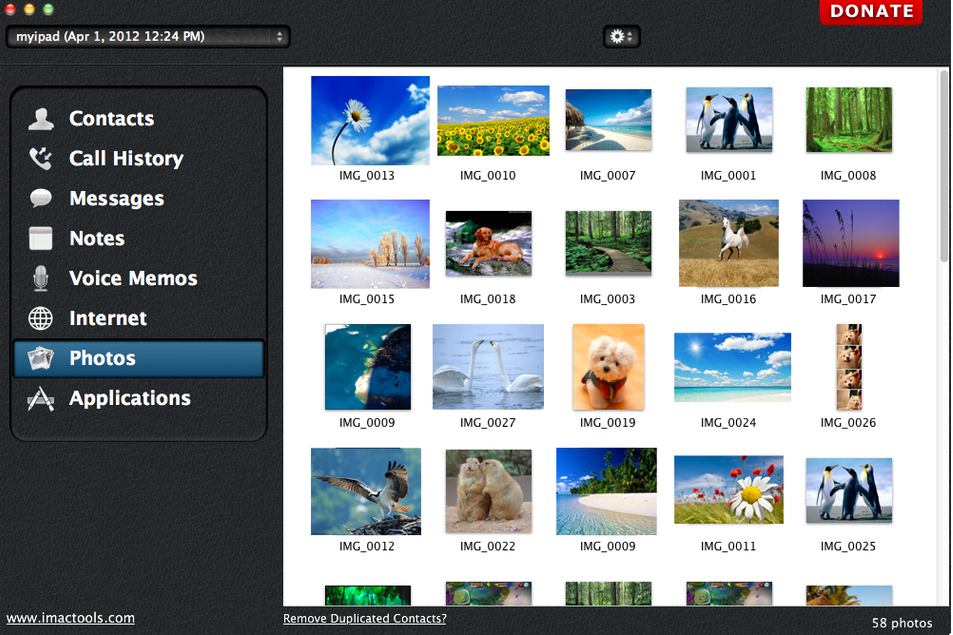
Task: Click the IMG_0010 file name label
Action: coord(487,176)
